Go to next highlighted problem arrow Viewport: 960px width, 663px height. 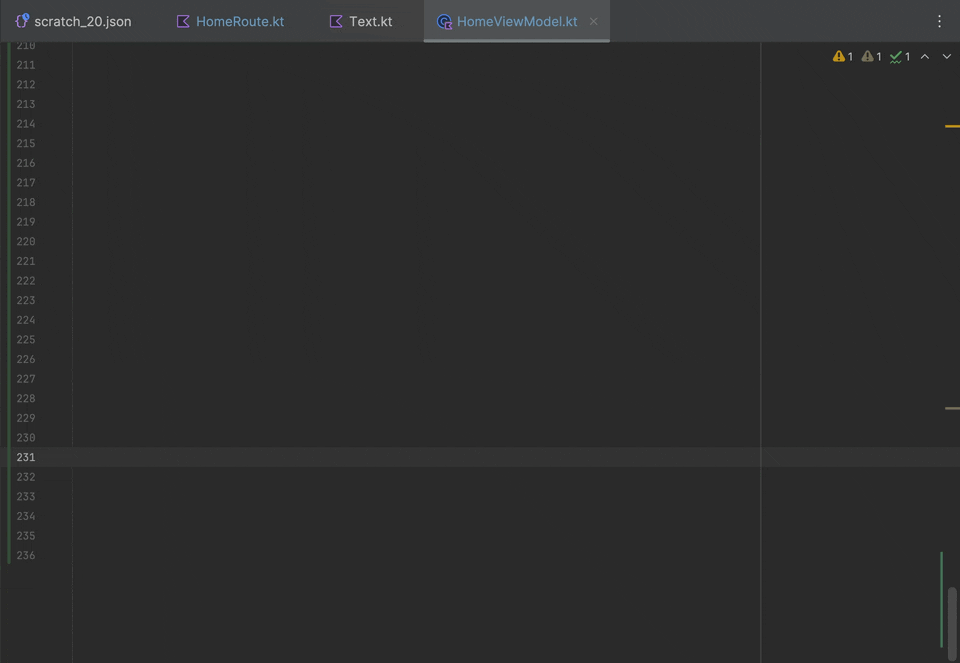[947, 57]
